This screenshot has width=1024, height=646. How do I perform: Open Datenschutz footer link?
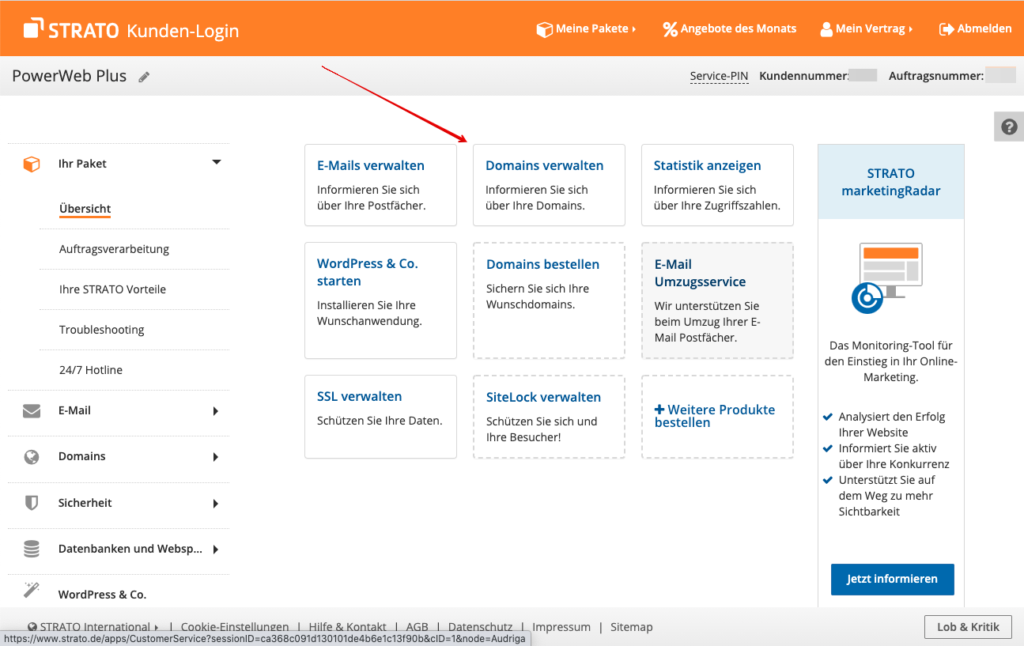coord(480,627)
